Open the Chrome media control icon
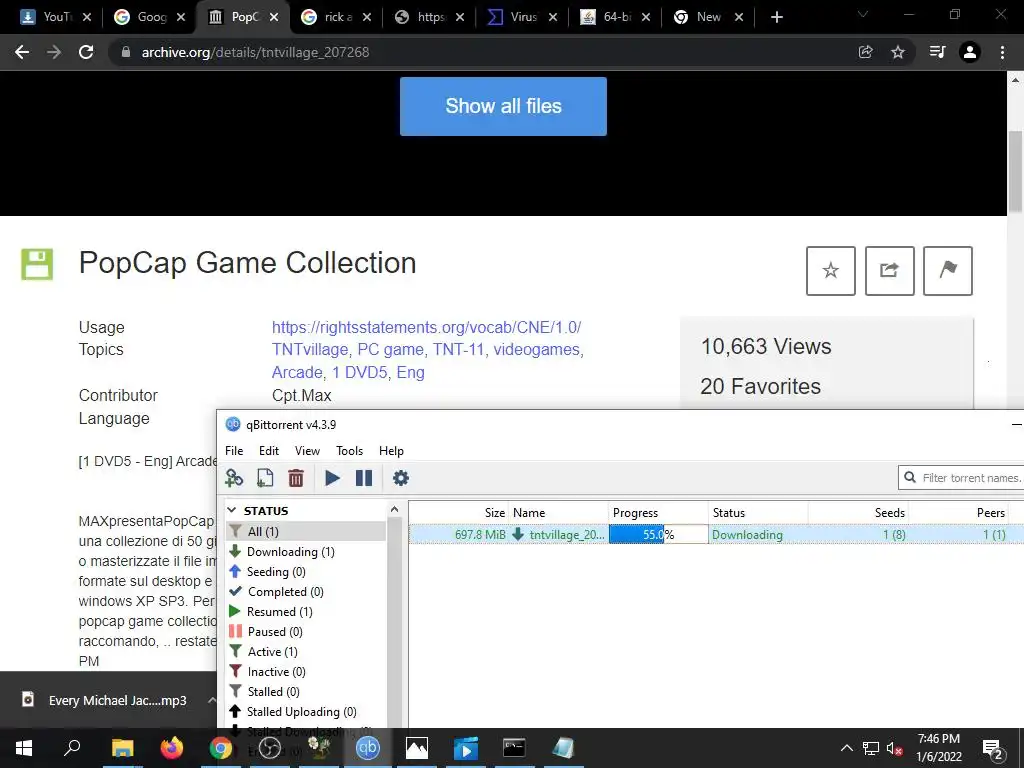 click(937, 52)
